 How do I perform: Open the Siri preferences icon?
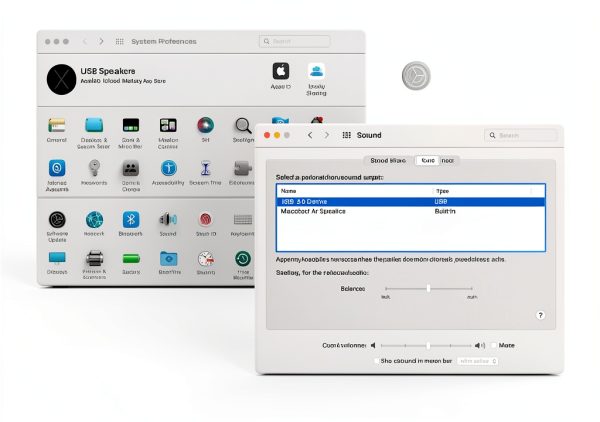(205, 125)
